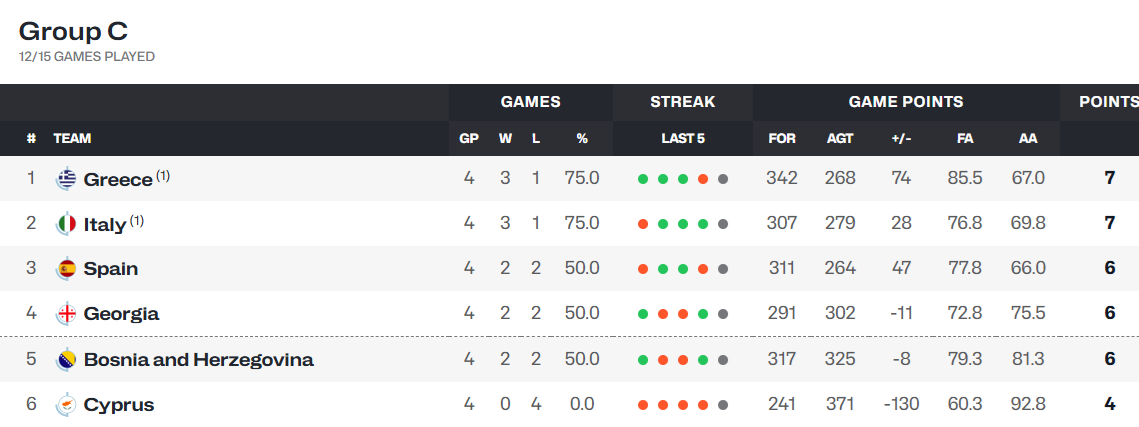Click the Group C heading

73,31
